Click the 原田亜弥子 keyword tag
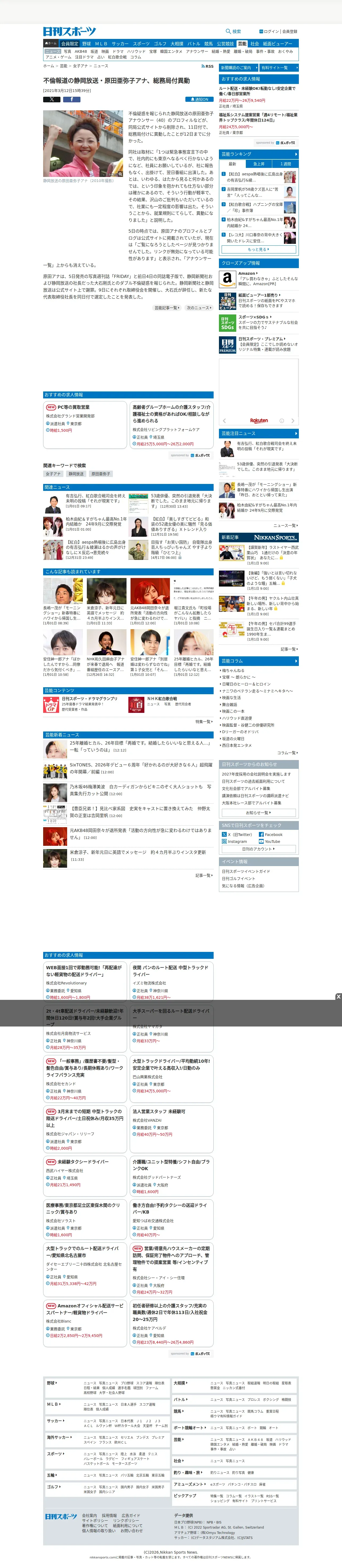The image size is (342, 1568). (100, 474)
